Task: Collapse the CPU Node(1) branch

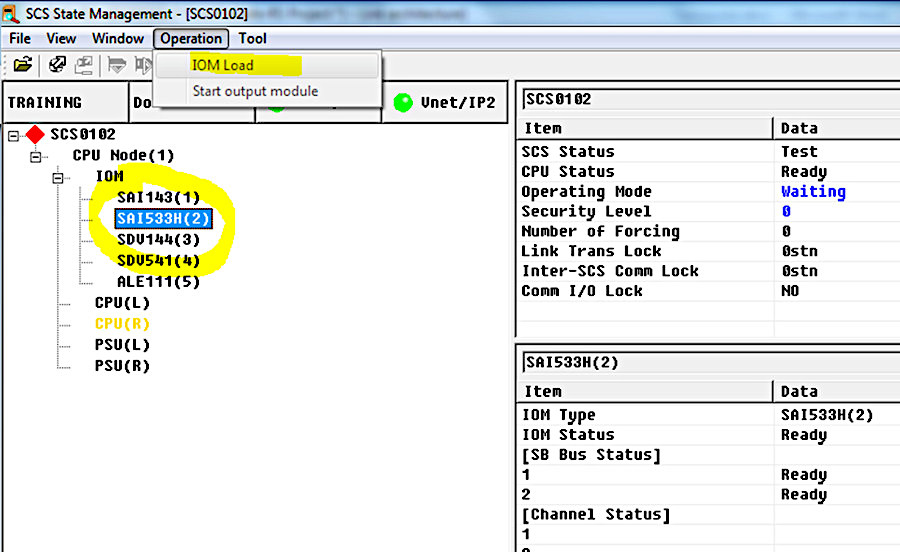Action: (x=36, y=157)
